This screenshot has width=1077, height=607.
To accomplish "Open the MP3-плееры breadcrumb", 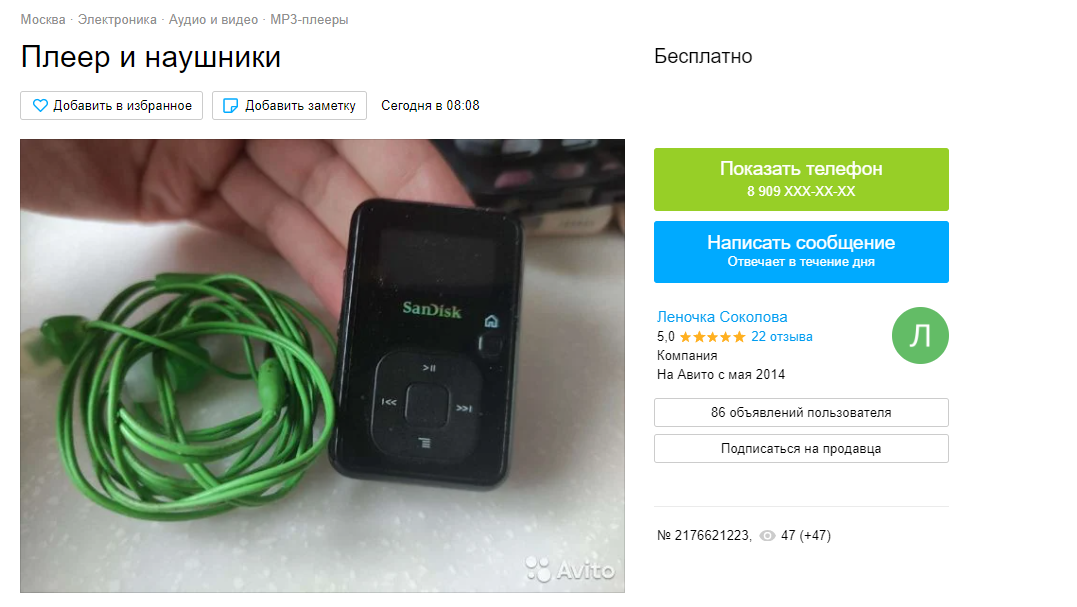I will click(309, 20).
